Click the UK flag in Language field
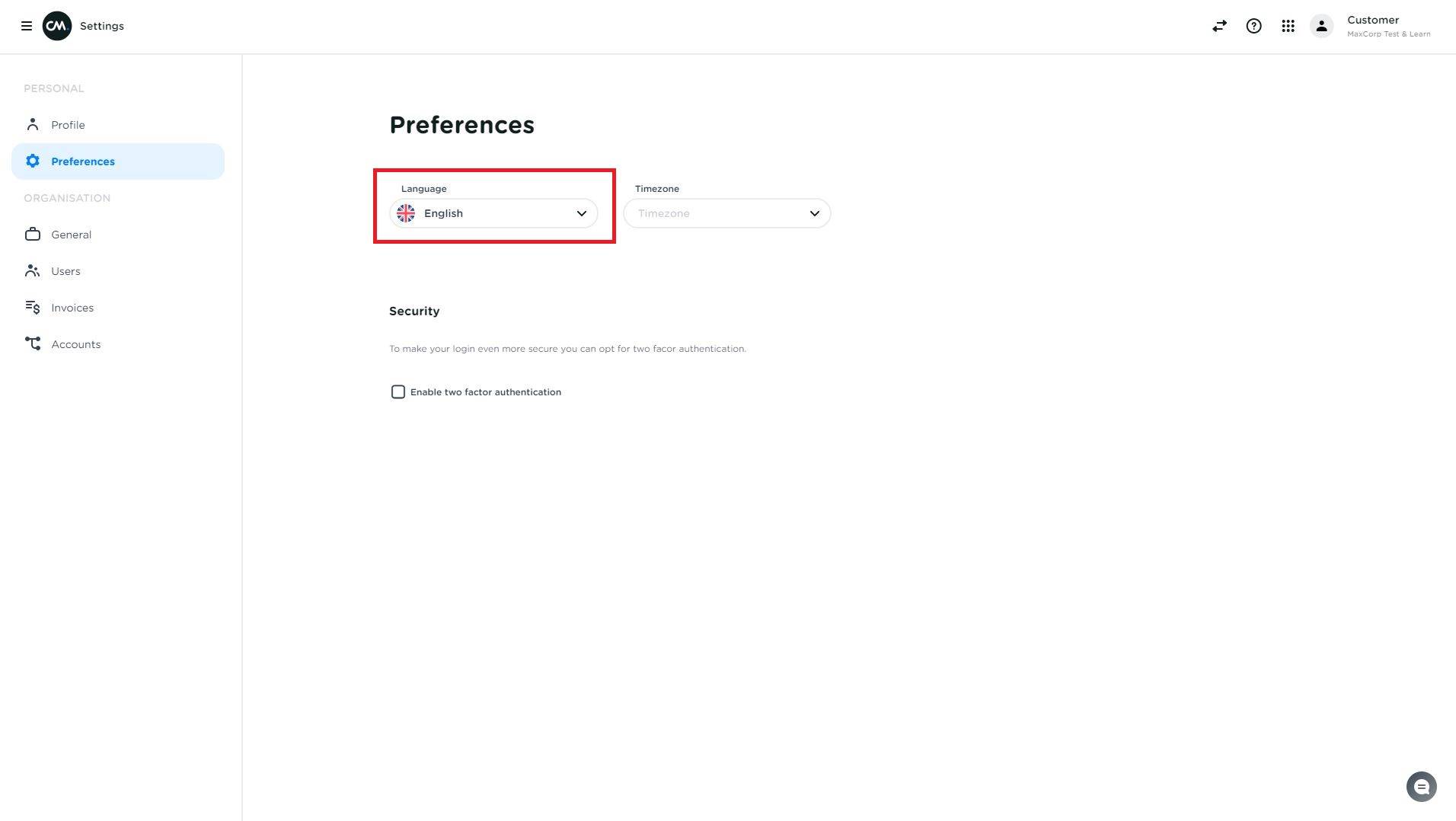Image resolution: width=1456 pixels, height=821 pixels. (x=406, y=213)
